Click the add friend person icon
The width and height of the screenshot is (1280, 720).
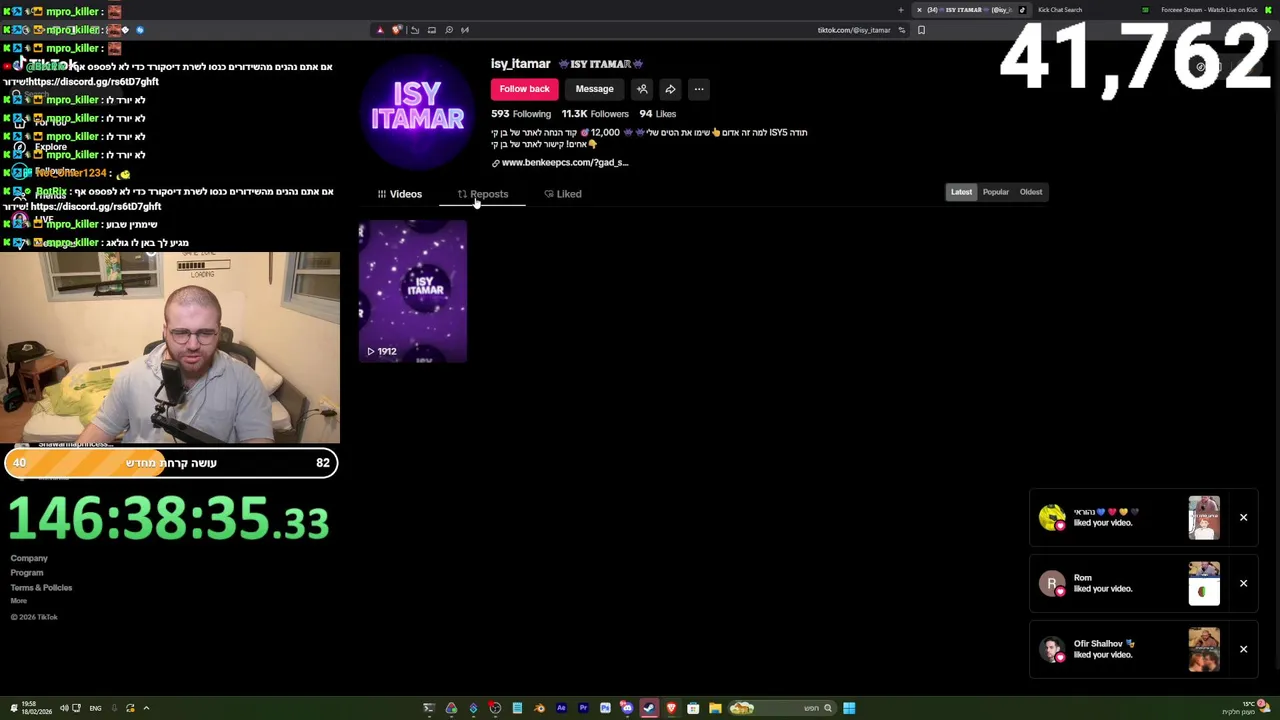(x=642, y=89)
